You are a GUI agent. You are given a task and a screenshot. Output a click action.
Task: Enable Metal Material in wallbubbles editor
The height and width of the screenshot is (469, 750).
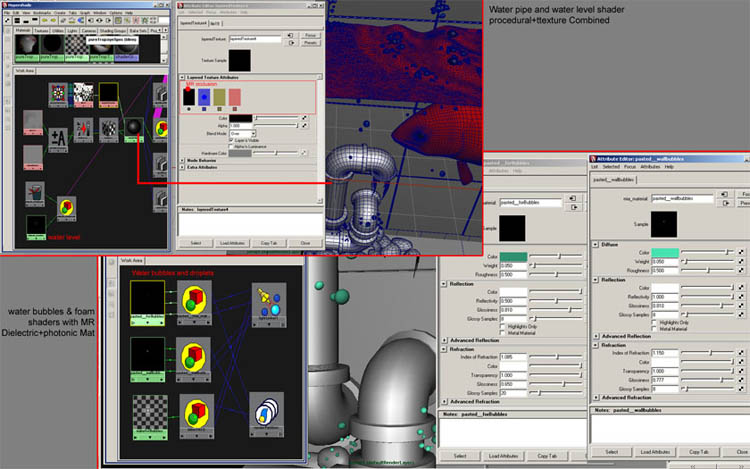654,329
